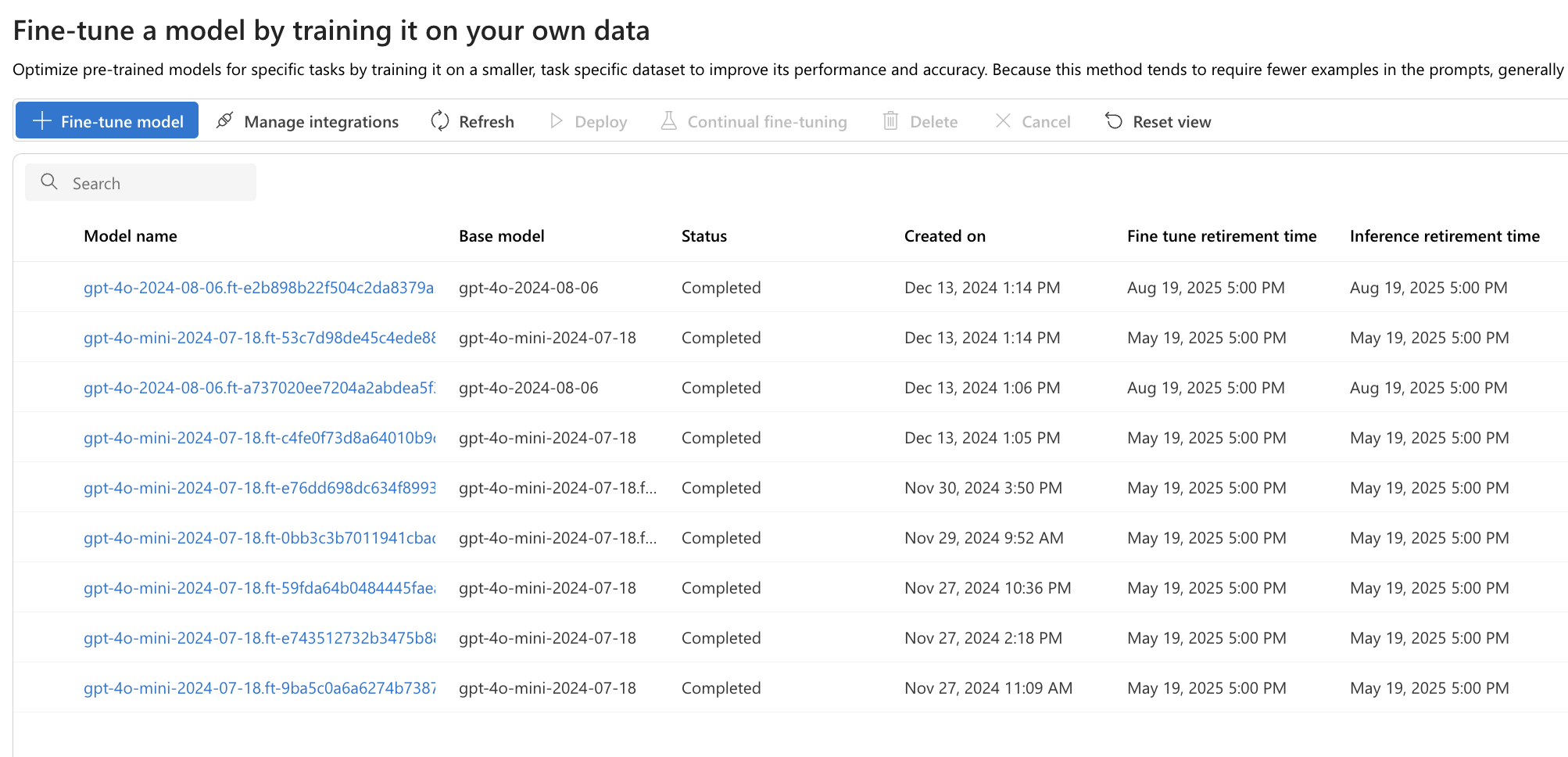Open model gpt-4o-mini-2024-07-18.ft-9ba5c0a6a6274b7387
The height and width of the screenshot is (757, 1568).
(x=260, y=688)
